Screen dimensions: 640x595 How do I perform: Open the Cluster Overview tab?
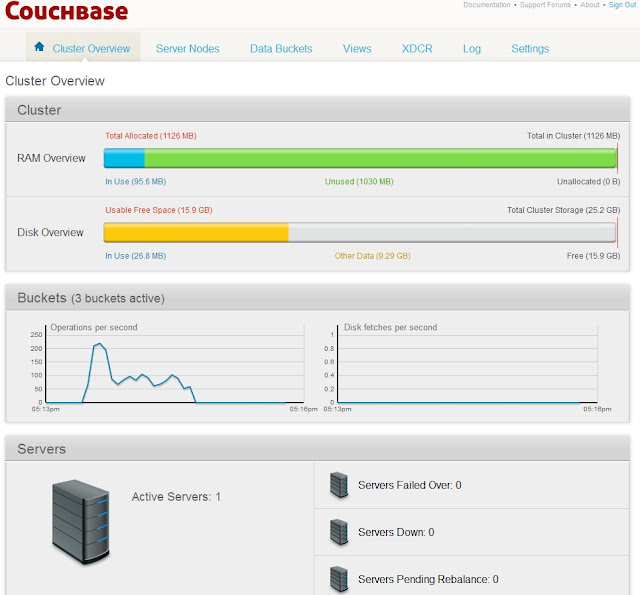[x=83, y=47]
